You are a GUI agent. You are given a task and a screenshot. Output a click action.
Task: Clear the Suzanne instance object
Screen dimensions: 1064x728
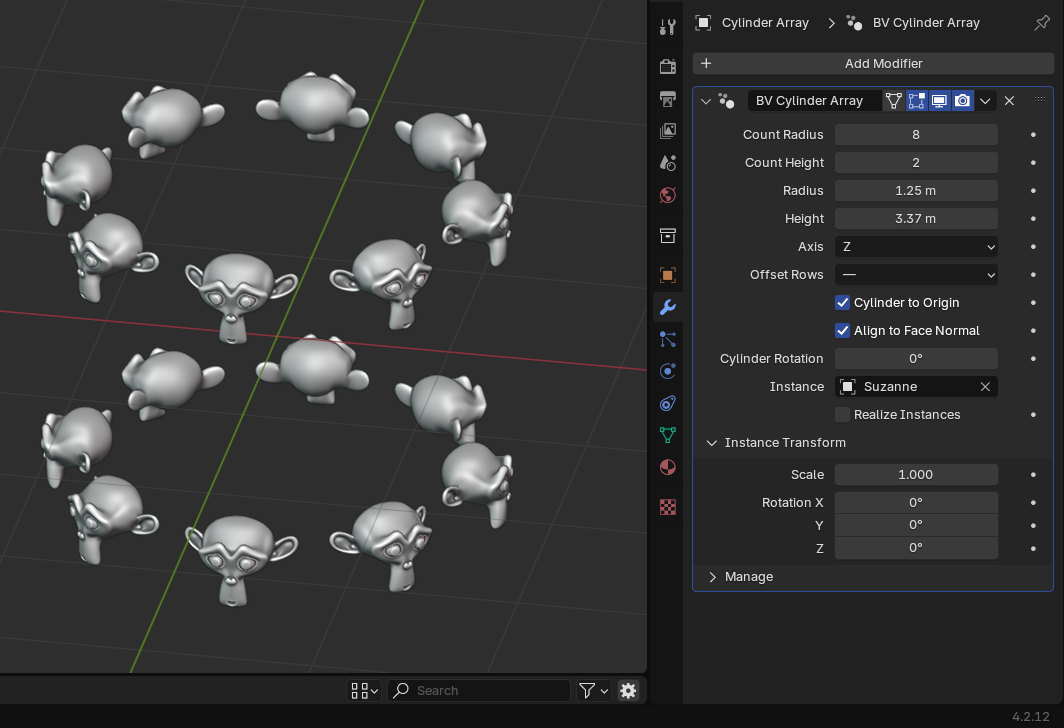tap(985, 387)
